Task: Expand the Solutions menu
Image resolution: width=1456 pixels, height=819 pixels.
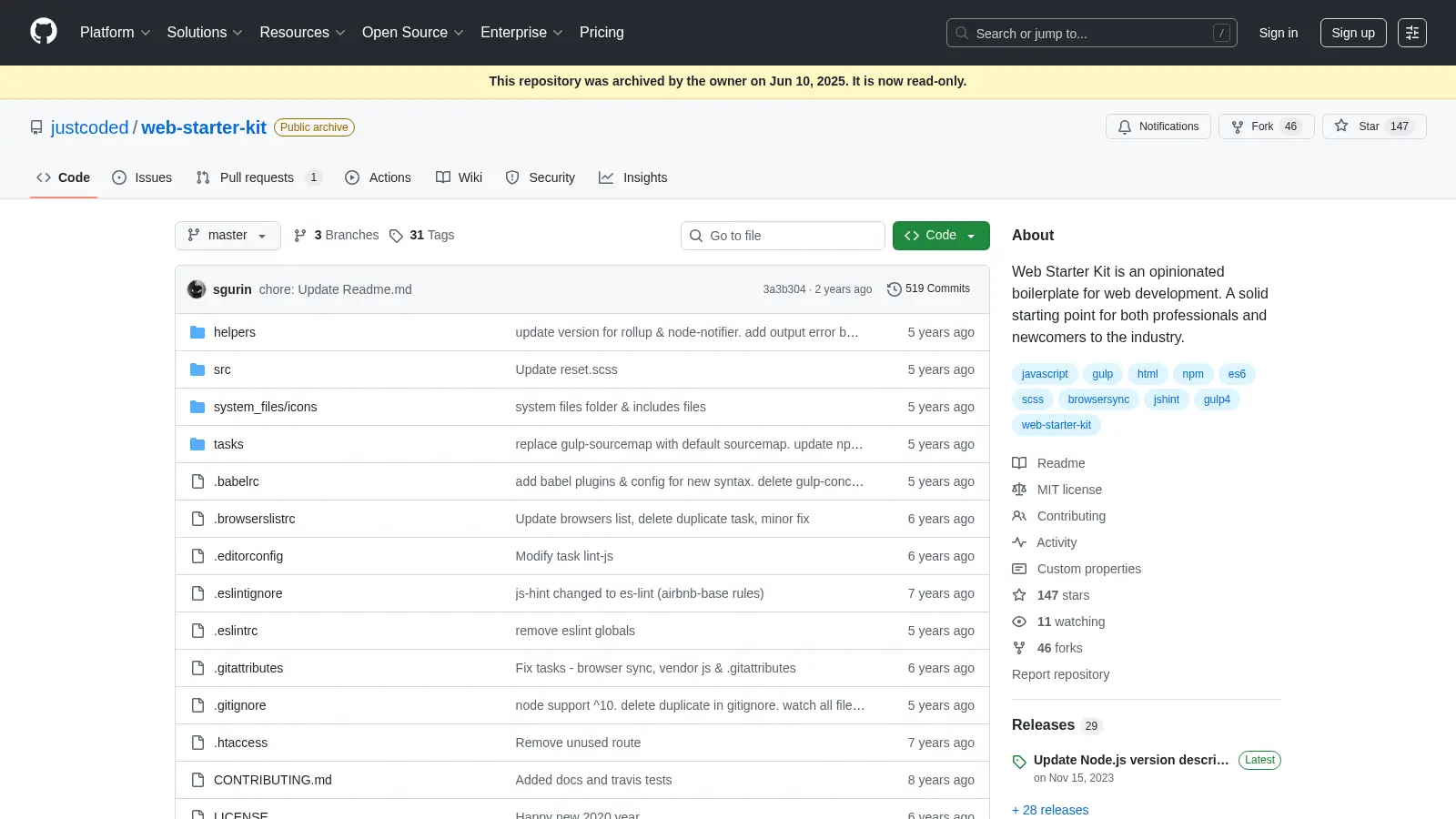Action: 205,32
